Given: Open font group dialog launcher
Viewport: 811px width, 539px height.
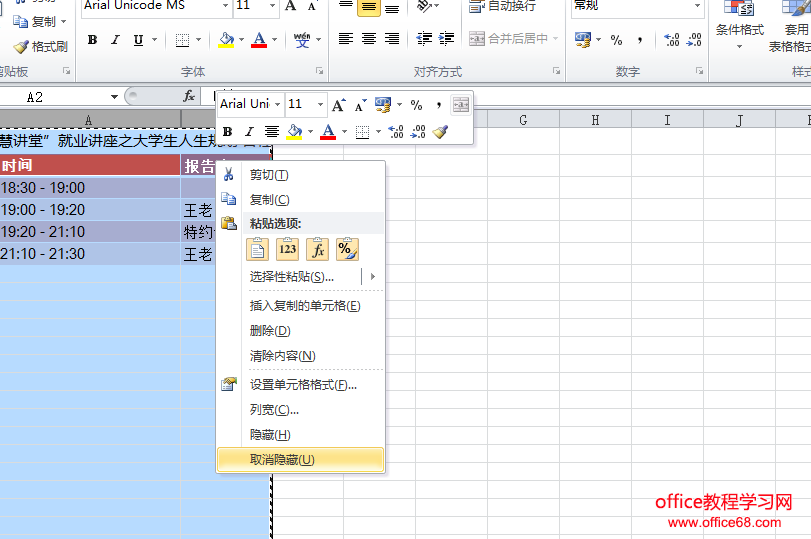Looking at the screenshot, I should pyautogui.click(x=320, y=71).
